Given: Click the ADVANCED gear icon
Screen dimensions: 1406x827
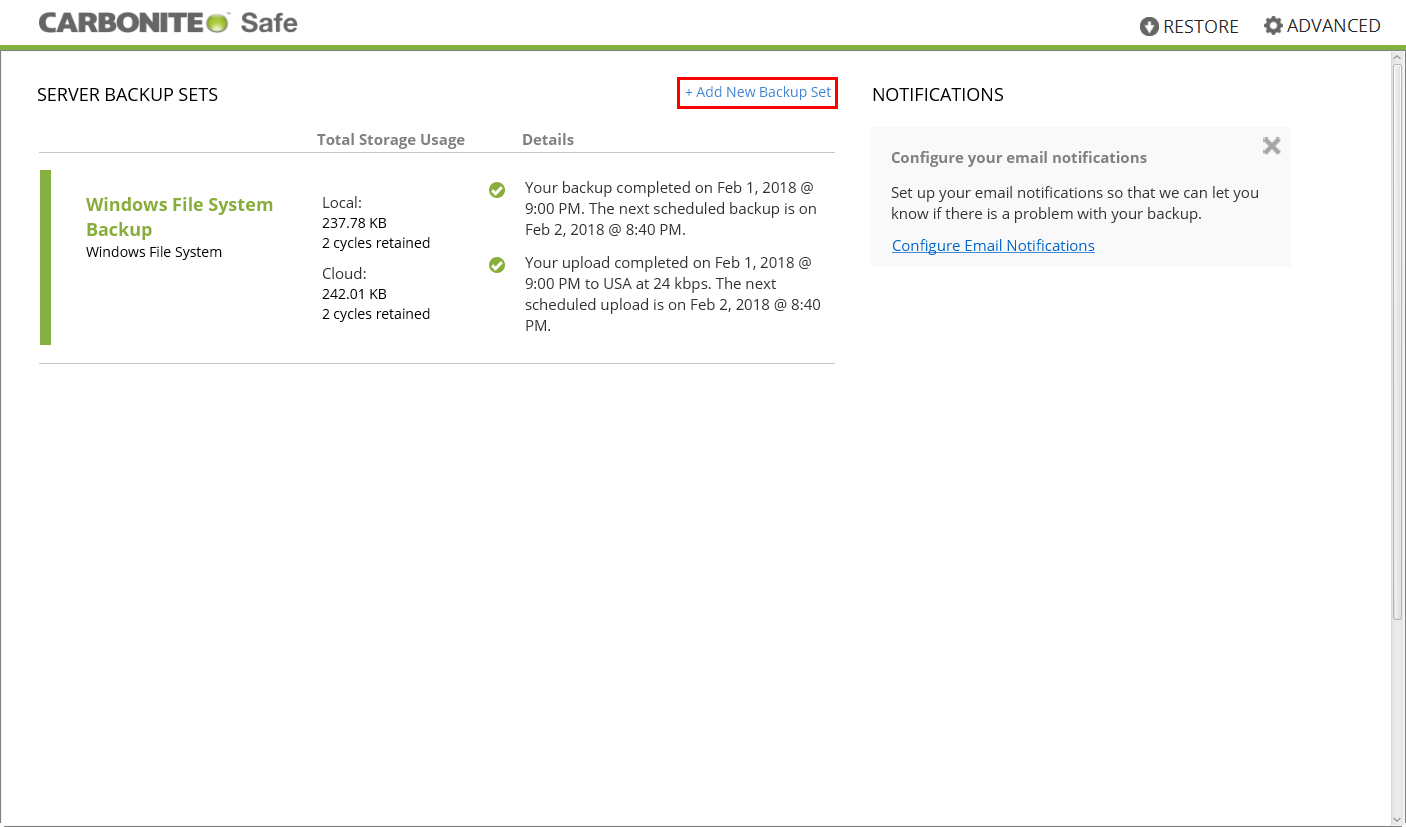Looking at the screenshot, I should pyautogui.click(x=1273, y=26).
